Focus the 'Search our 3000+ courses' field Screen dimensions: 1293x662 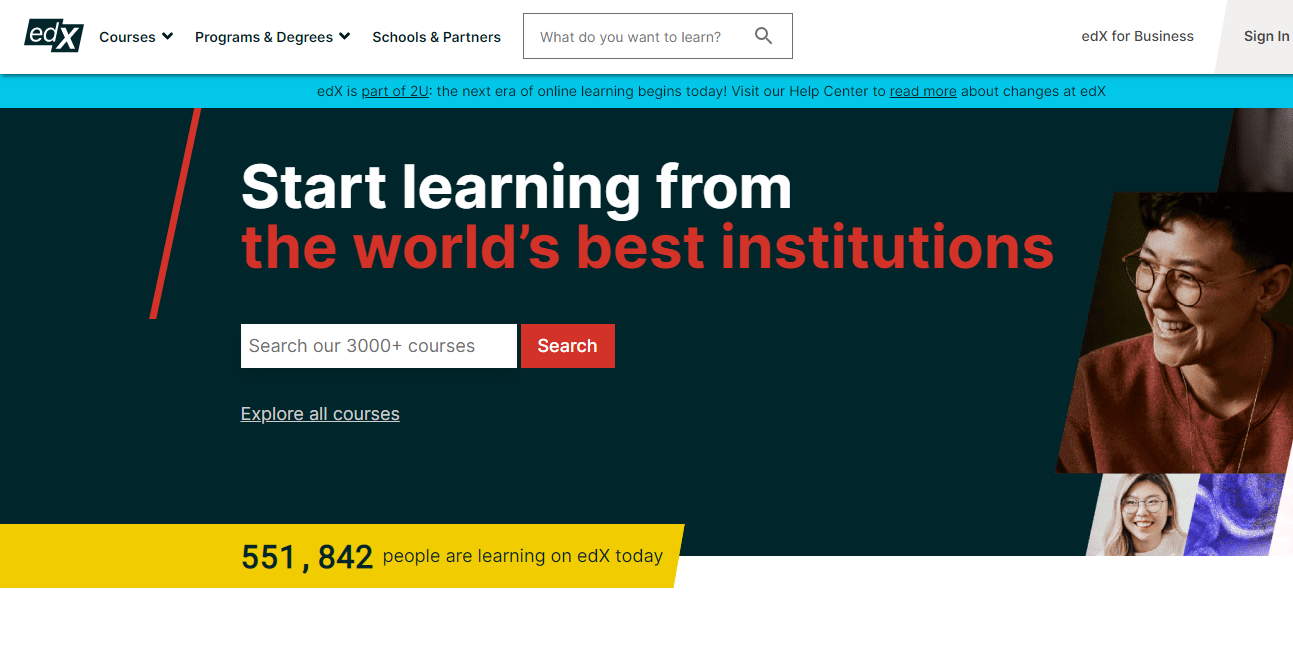click(x=379, y=346)
